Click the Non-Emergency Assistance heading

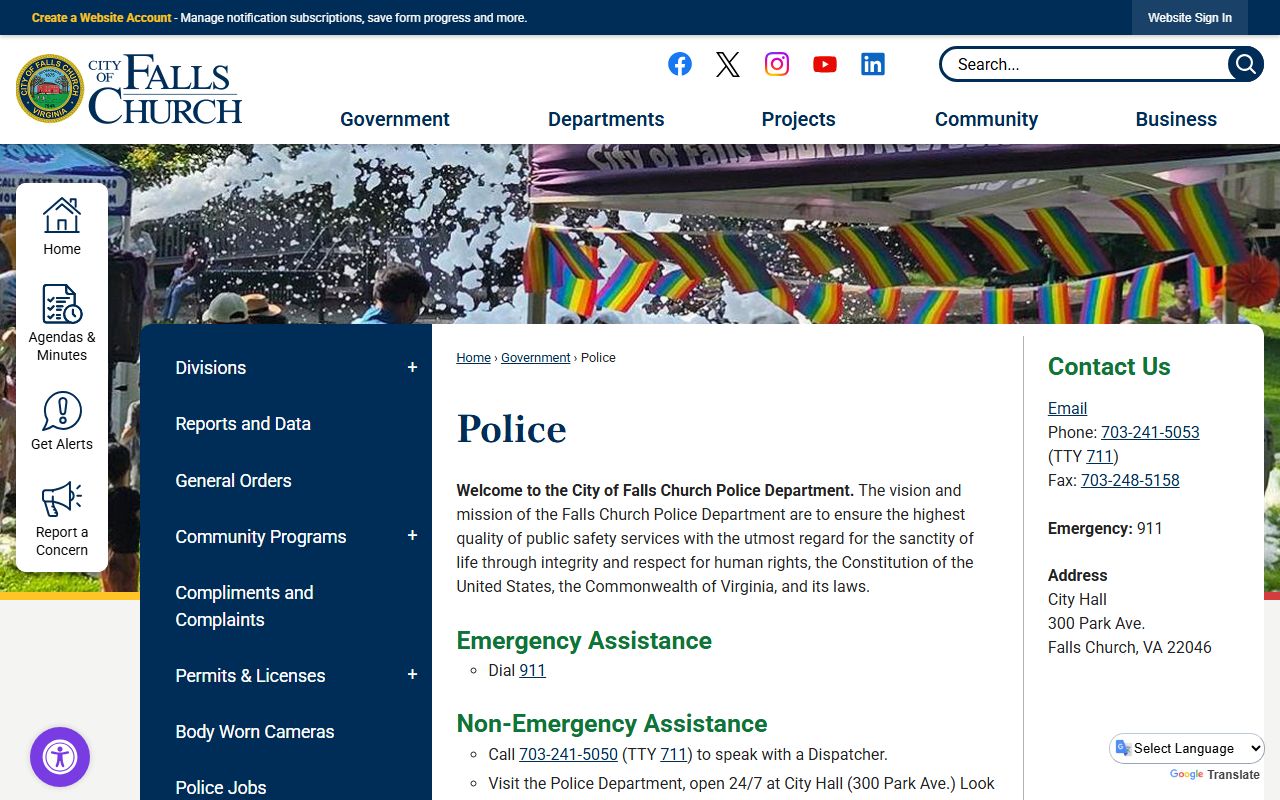[x=612, y=723]
